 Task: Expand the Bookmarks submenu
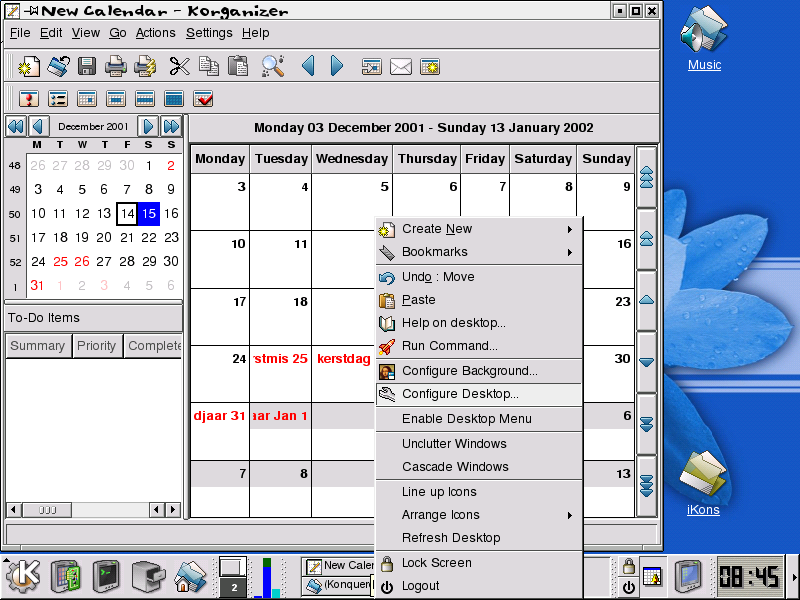(x=479, y=252)
